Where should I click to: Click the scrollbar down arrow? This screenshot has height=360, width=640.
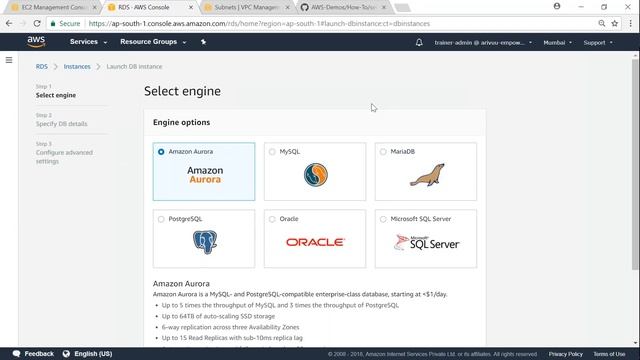point(636,343)
